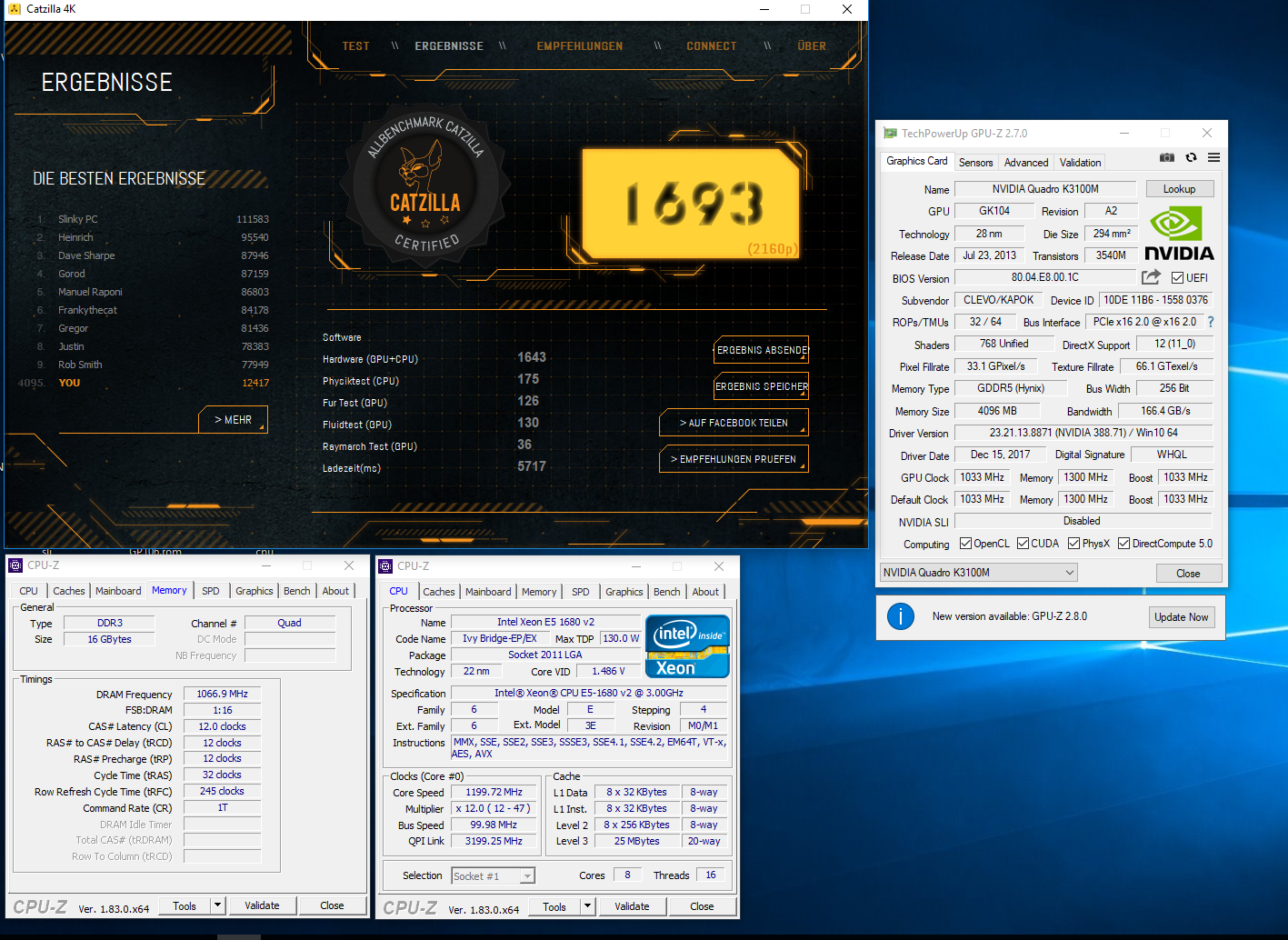This screenshot has height=940, width=1288.
Task: Select the ERGEBNISSE menu in Catzilla
Action: point(449,46)
